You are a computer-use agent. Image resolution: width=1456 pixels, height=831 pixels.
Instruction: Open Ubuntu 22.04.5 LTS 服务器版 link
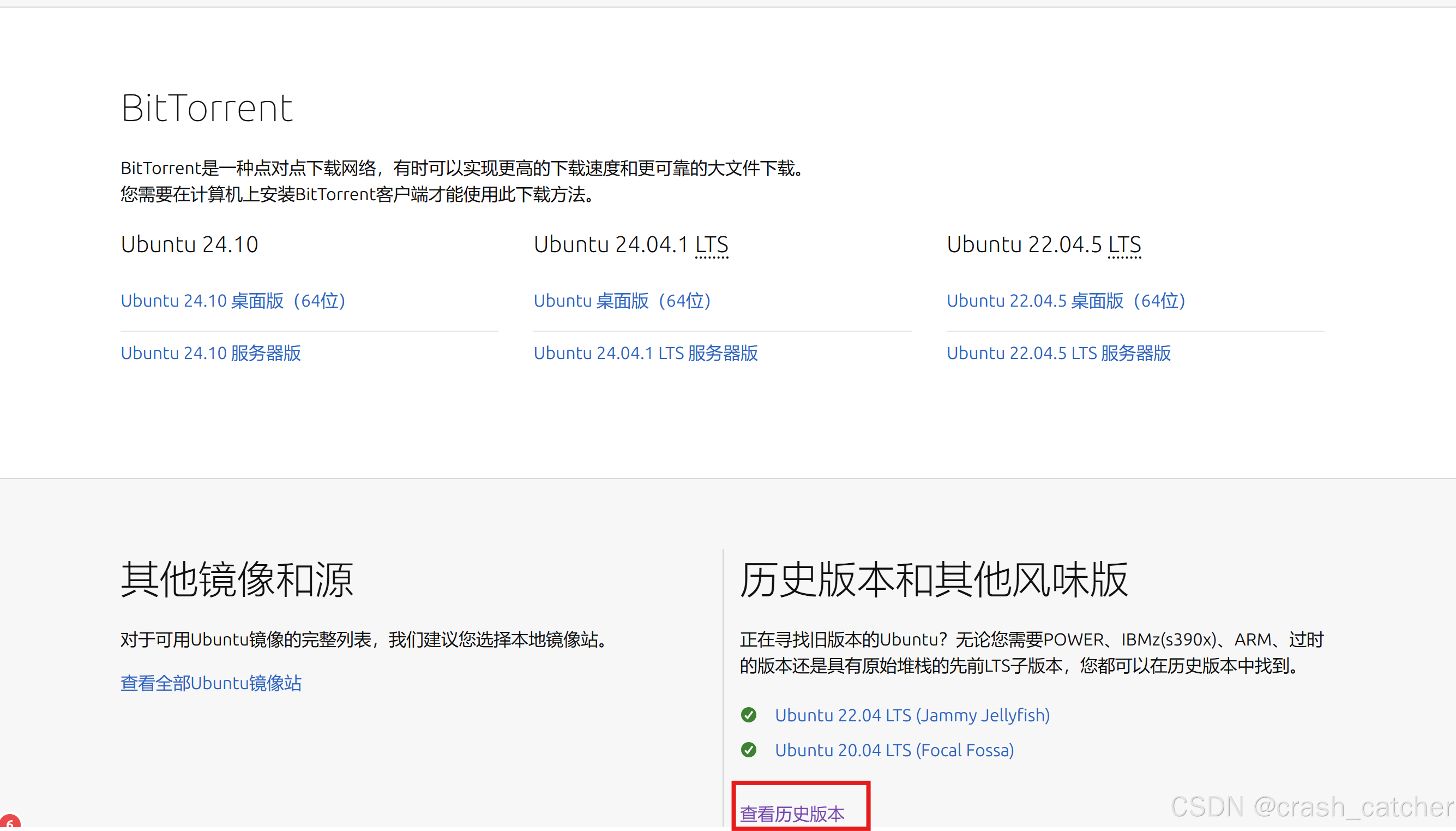point(1059,352)
